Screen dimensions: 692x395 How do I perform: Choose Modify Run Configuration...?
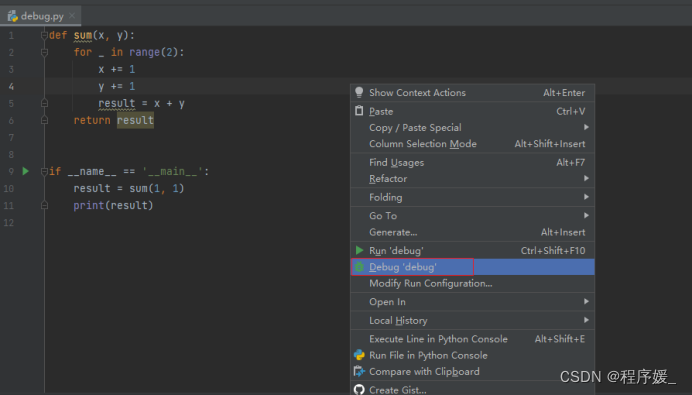[473, 283]
